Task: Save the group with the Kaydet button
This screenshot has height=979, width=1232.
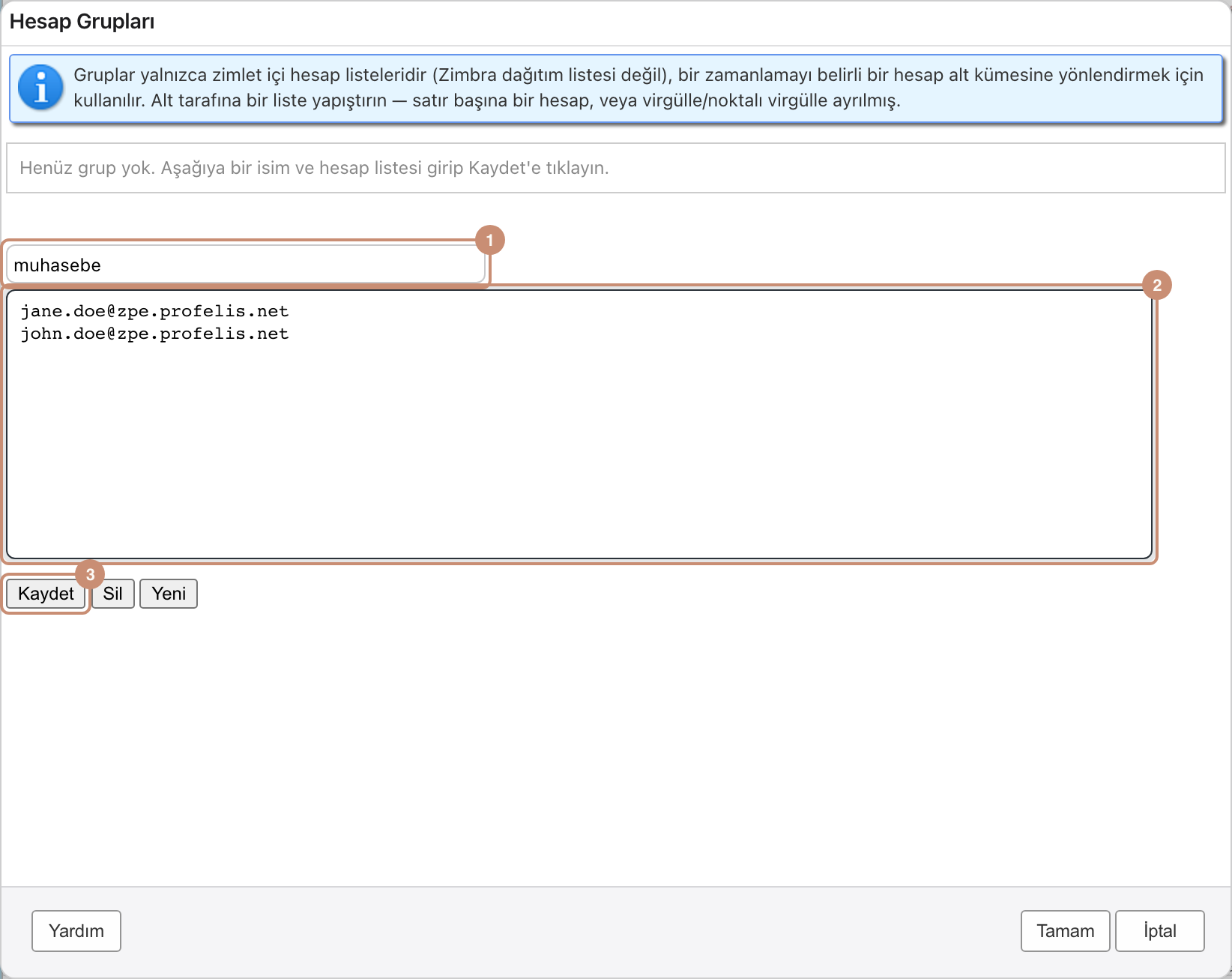Action: tap(46, 594)
